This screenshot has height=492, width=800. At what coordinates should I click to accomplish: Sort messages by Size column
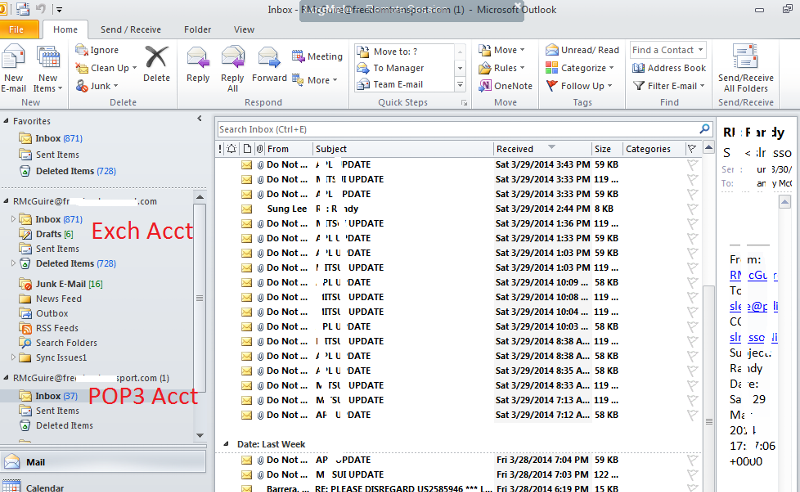(607, 149)
